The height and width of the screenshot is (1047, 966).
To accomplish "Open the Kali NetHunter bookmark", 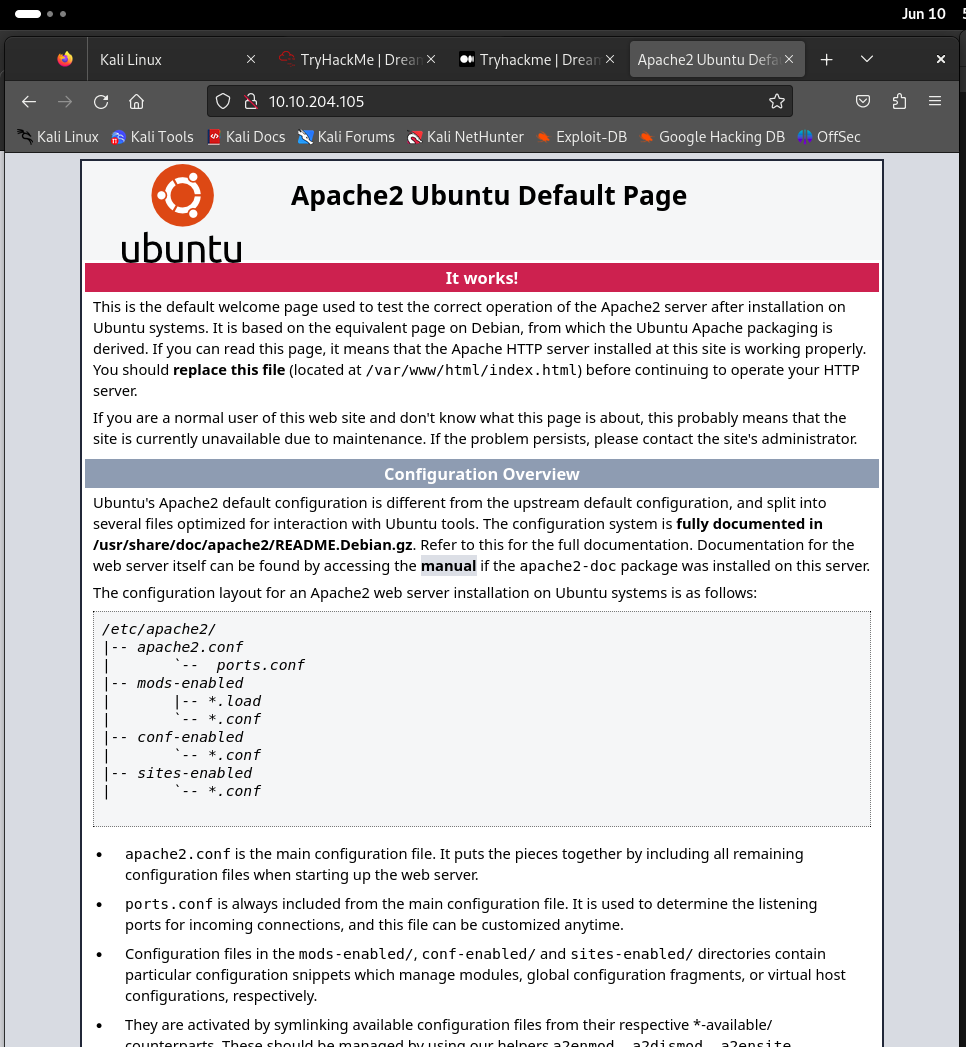I will [465, 137].
